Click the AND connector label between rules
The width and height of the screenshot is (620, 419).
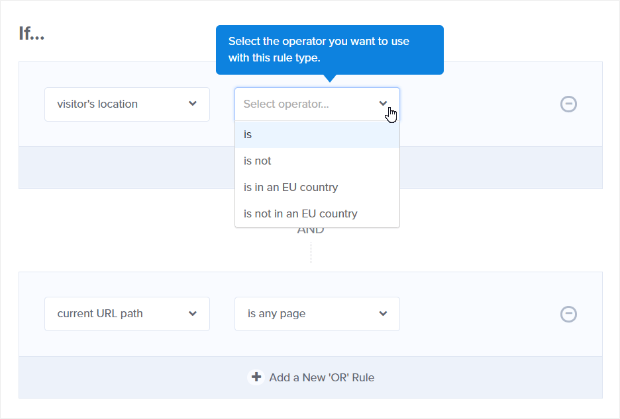(x=311, y=230)
